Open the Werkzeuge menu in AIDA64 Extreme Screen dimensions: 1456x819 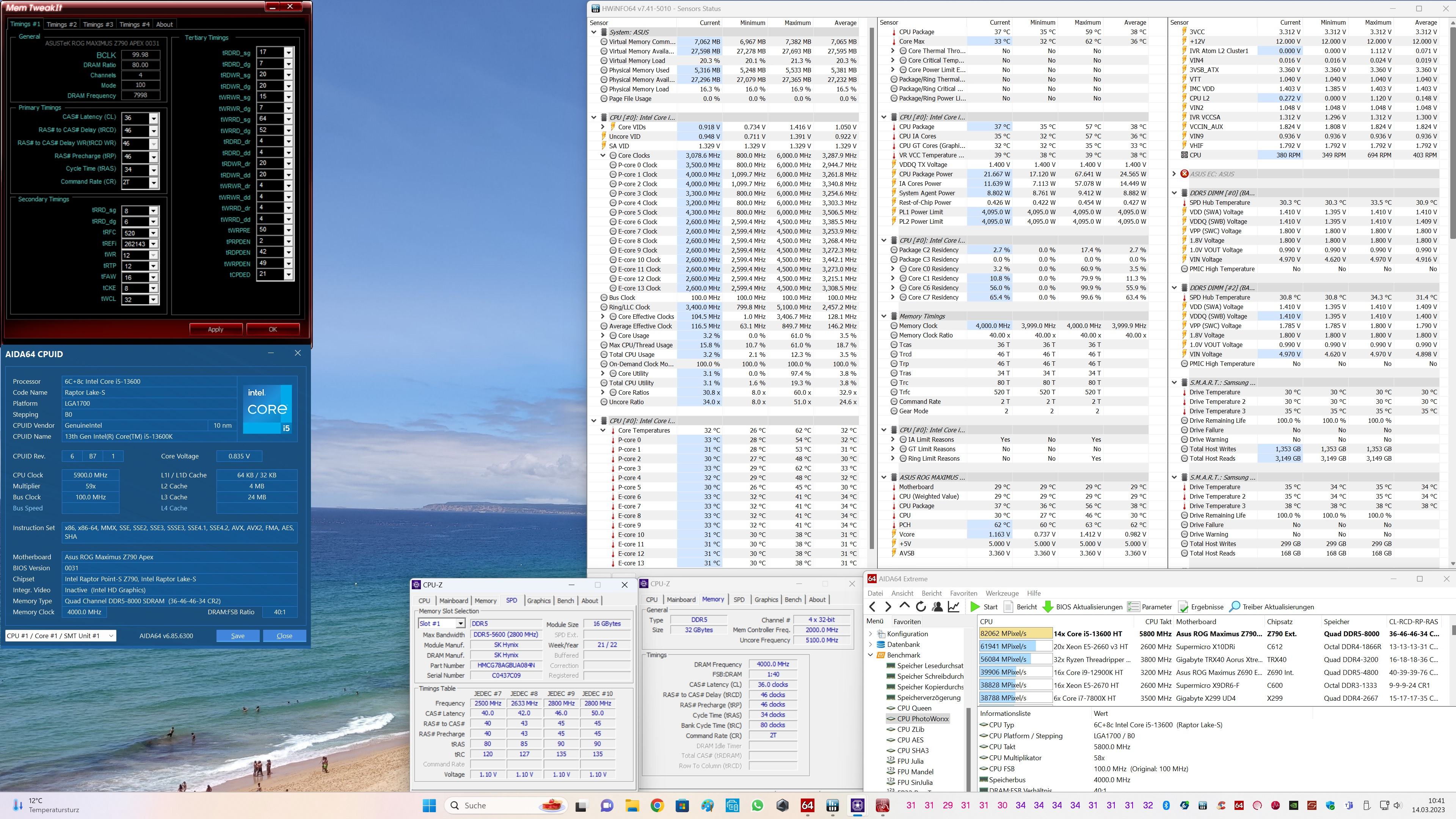[1002, 593]
